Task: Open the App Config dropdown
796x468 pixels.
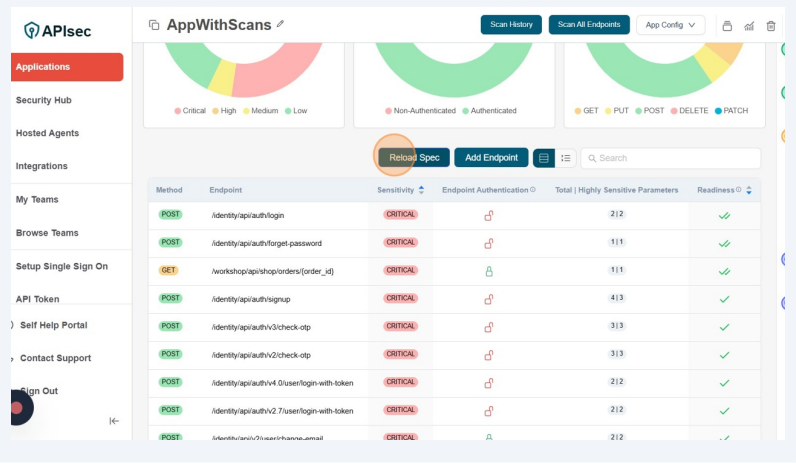Action: (x=670, y=25)
